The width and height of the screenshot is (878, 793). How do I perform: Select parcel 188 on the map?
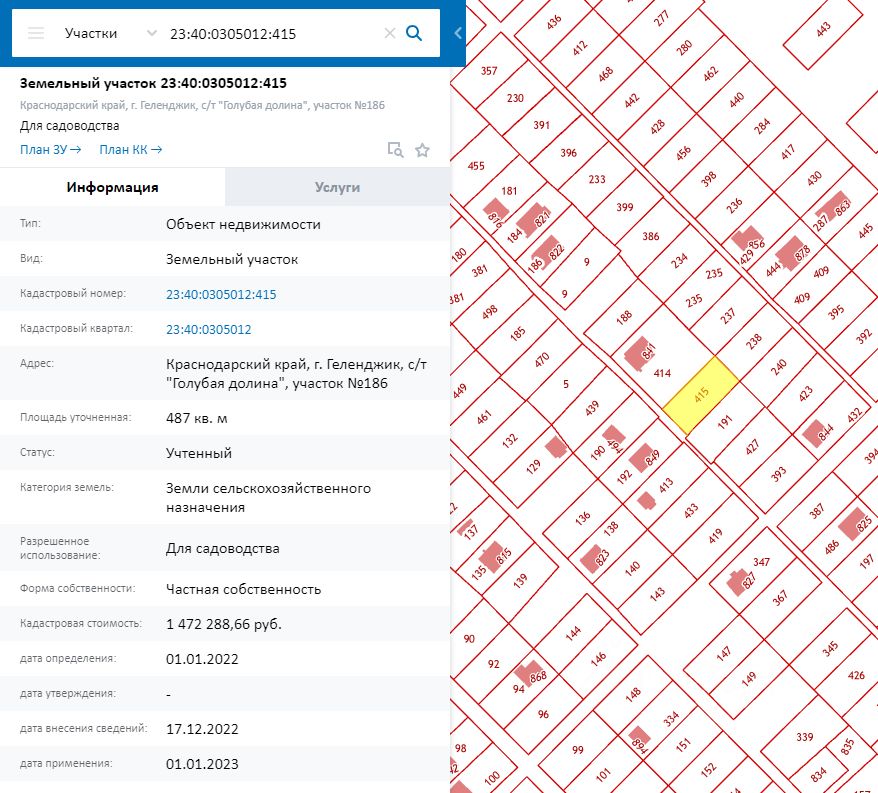(623, 318)
